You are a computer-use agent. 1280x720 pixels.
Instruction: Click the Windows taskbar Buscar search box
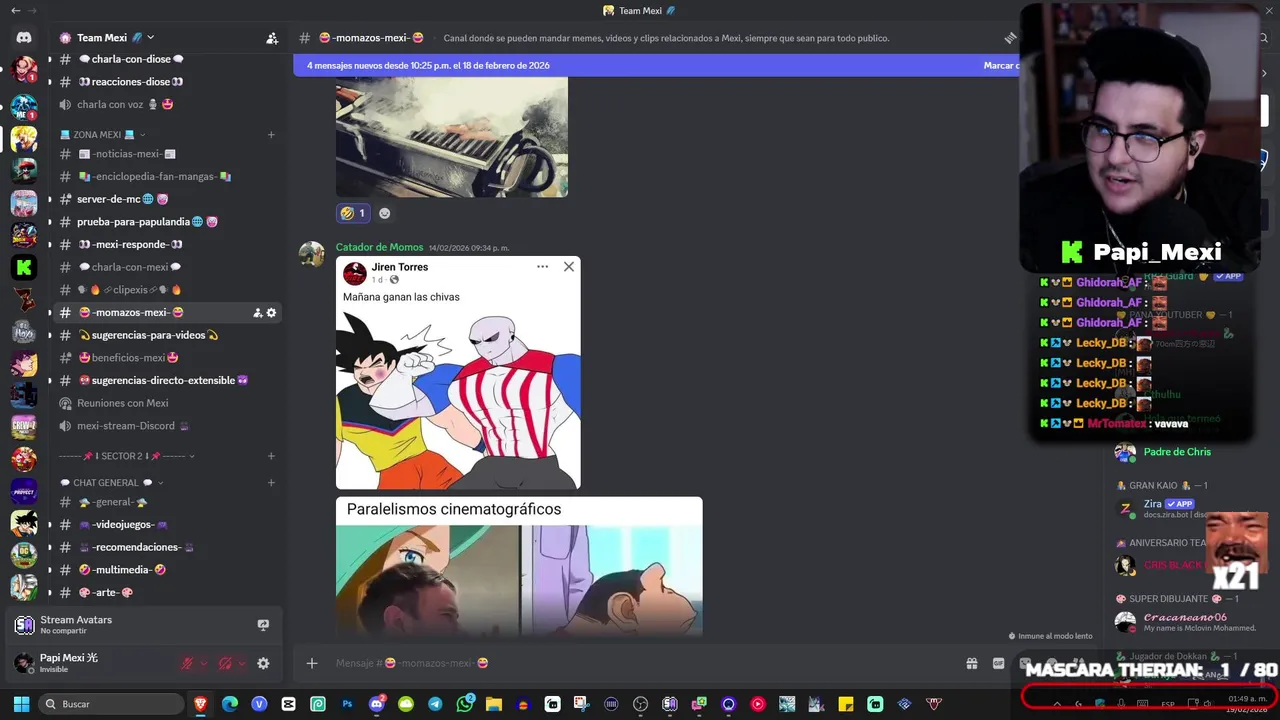112,704
